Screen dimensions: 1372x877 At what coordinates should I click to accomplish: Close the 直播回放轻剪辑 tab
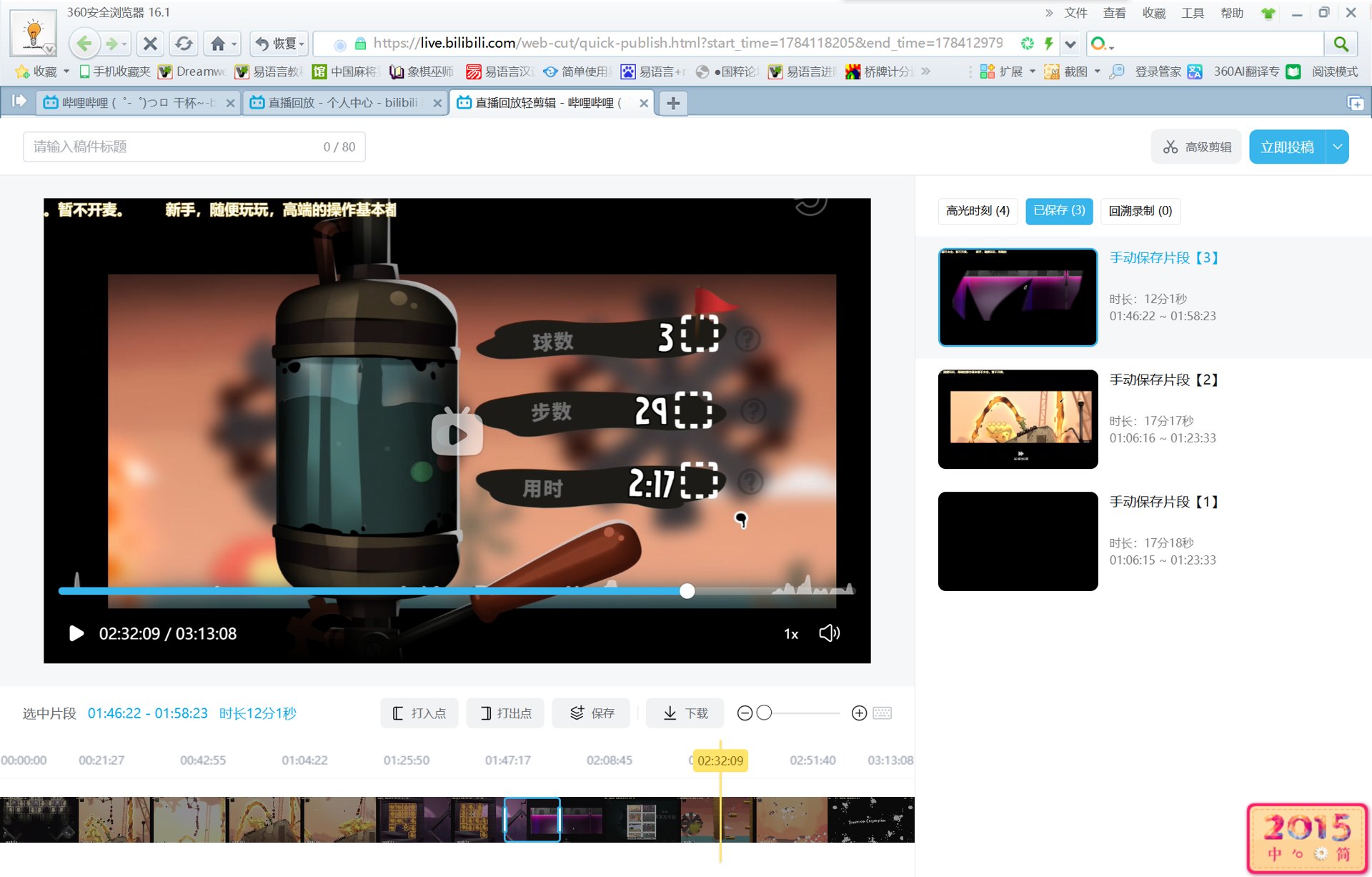pyautogui.click(x=644, y=103)
